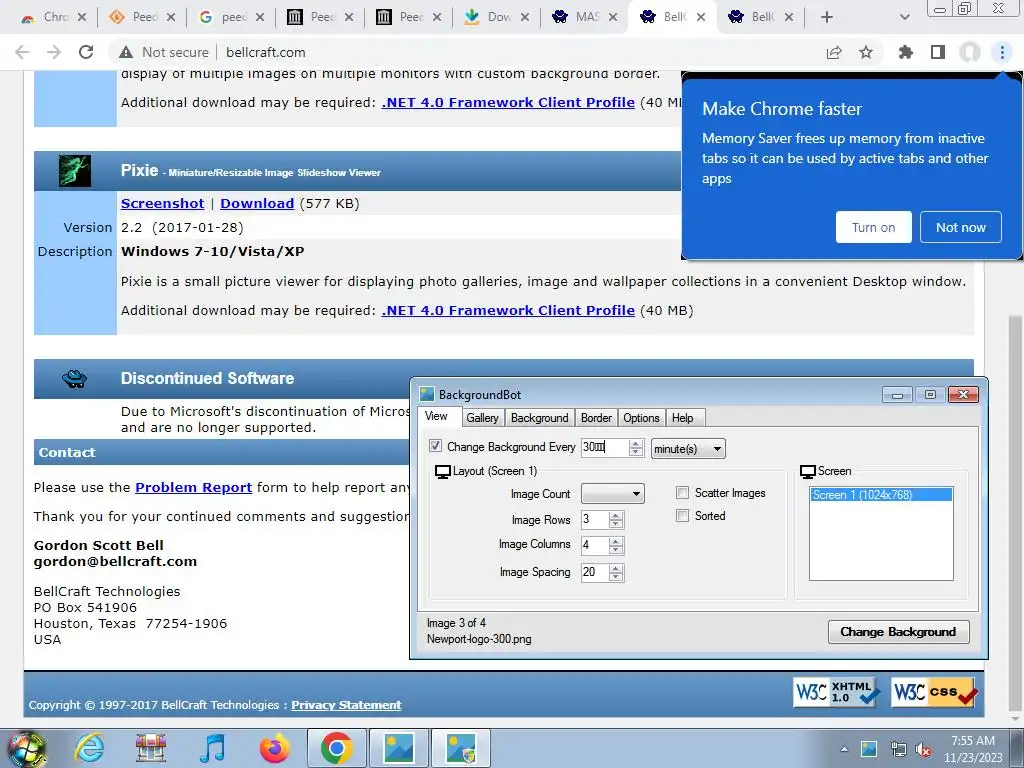Go back in Chrome history
Image resolution: width=1024 pixels, height=768 pixels.
22,52
